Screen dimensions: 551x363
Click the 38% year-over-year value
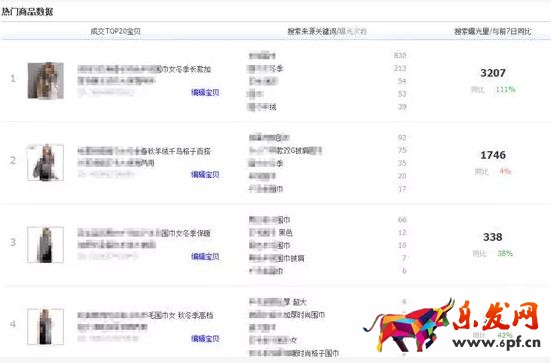505,253
